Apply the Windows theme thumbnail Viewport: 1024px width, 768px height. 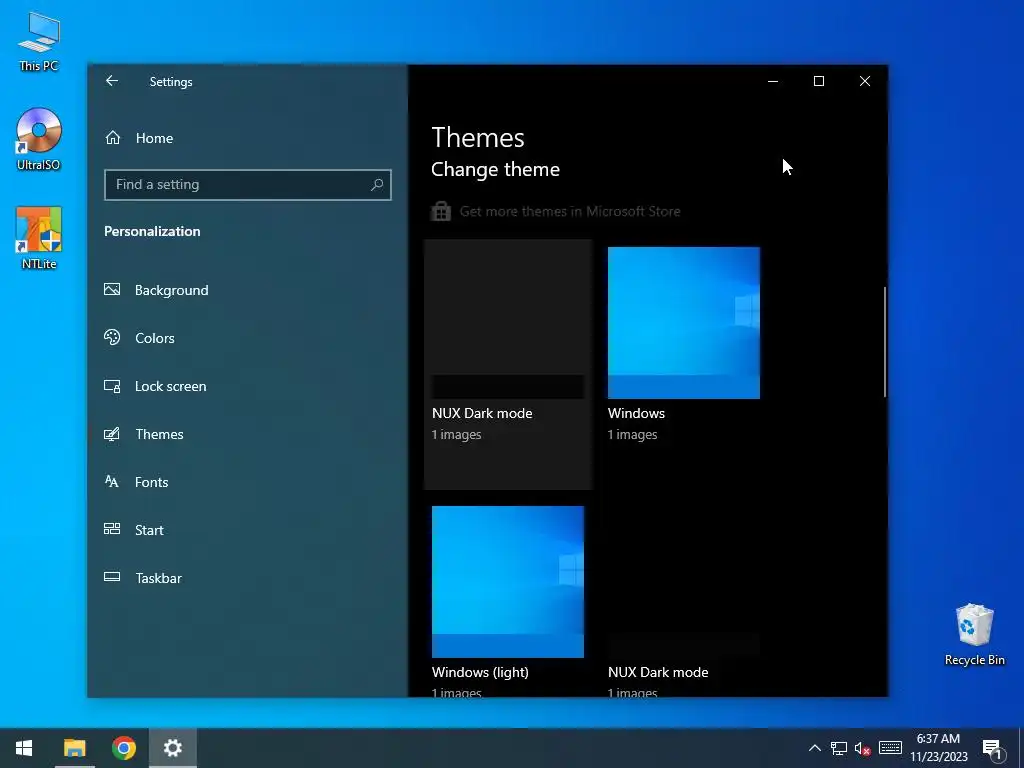click(x=684, y=323)
